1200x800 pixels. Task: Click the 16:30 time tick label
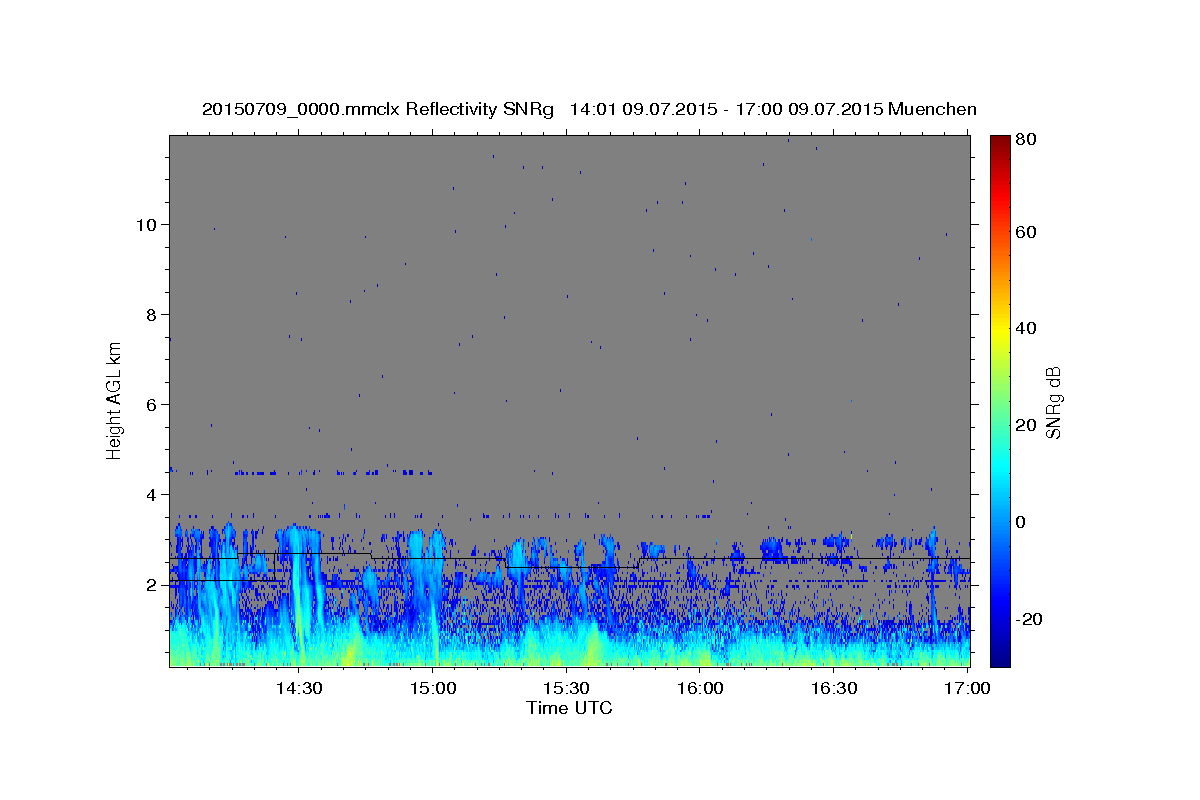(834, 688)
